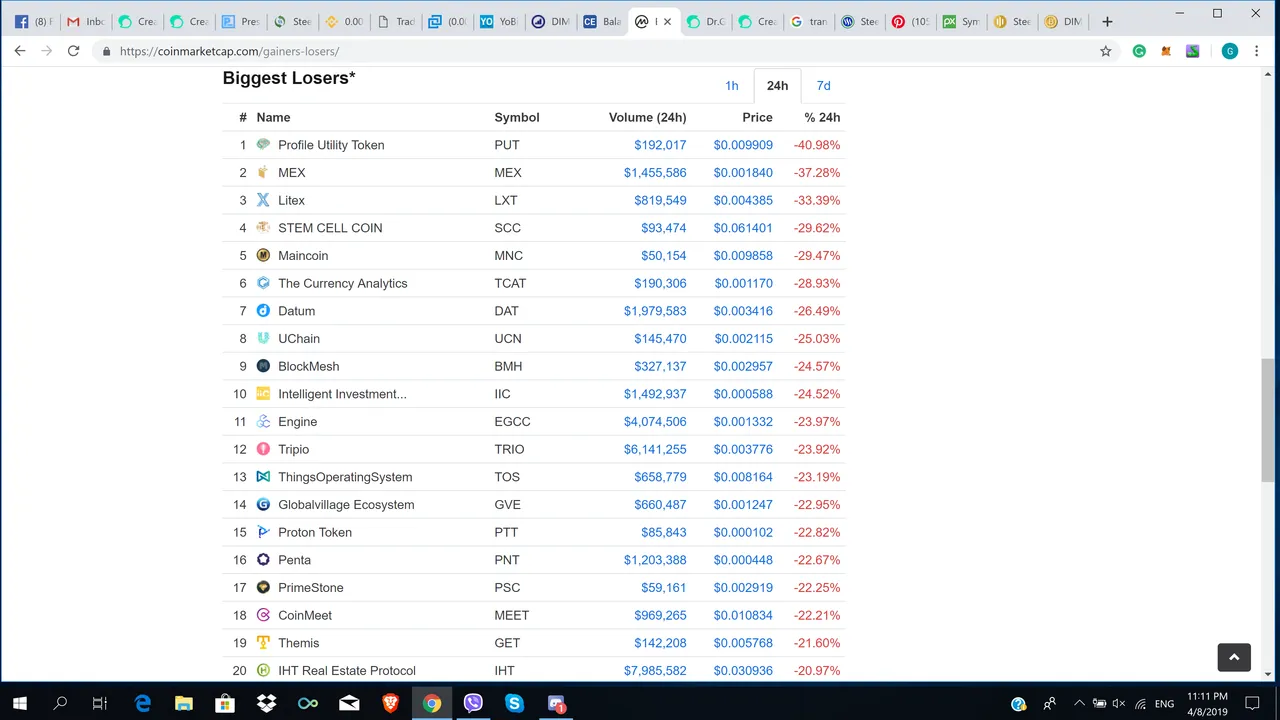Click the scroll-to-top arrow button
This screenshot has height=720, width=1280.
click(x=1233, y=657)
